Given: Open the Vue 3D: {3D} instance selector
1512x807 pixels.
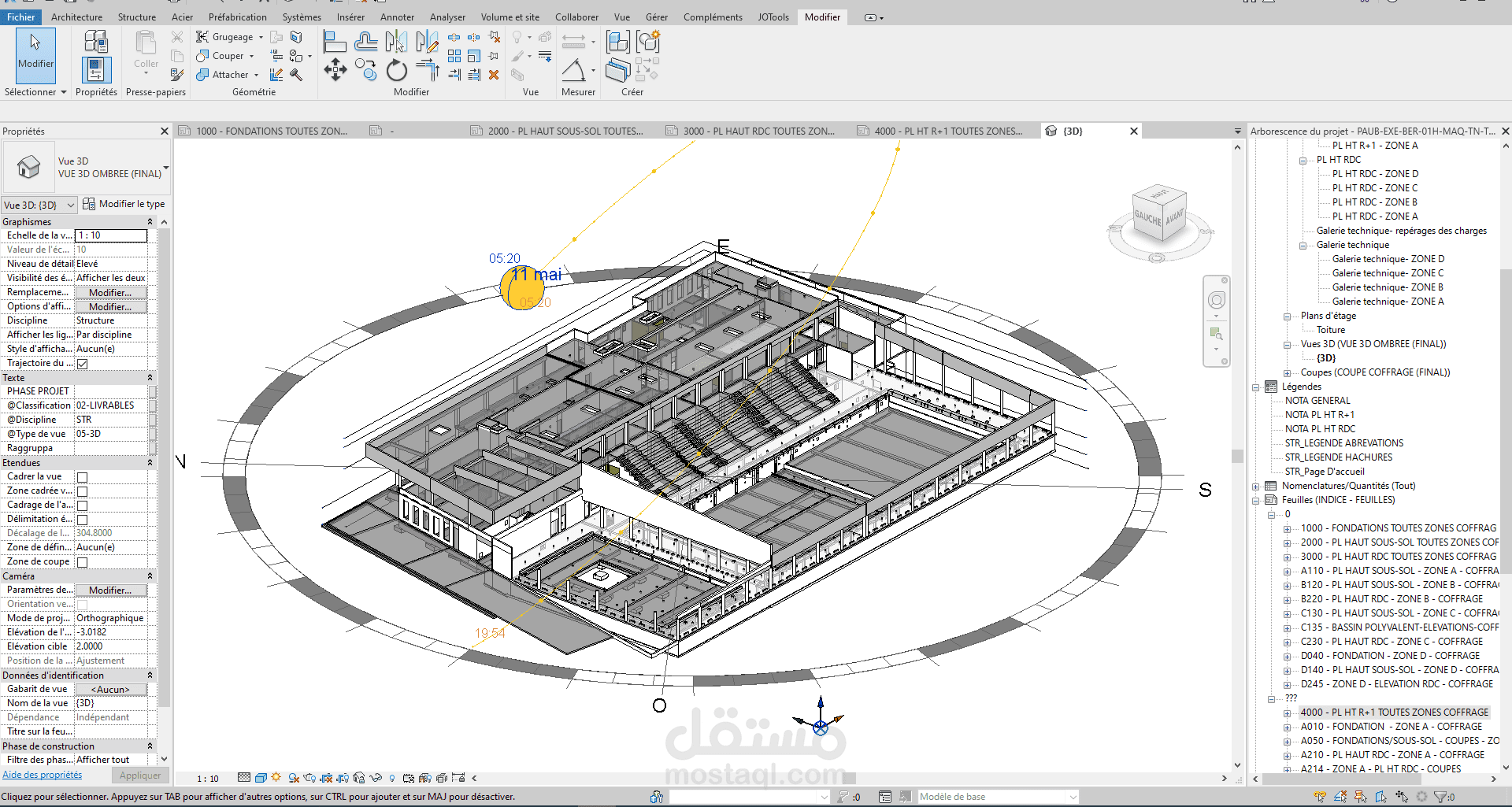Looking at the screenshot, I should 39,205.
